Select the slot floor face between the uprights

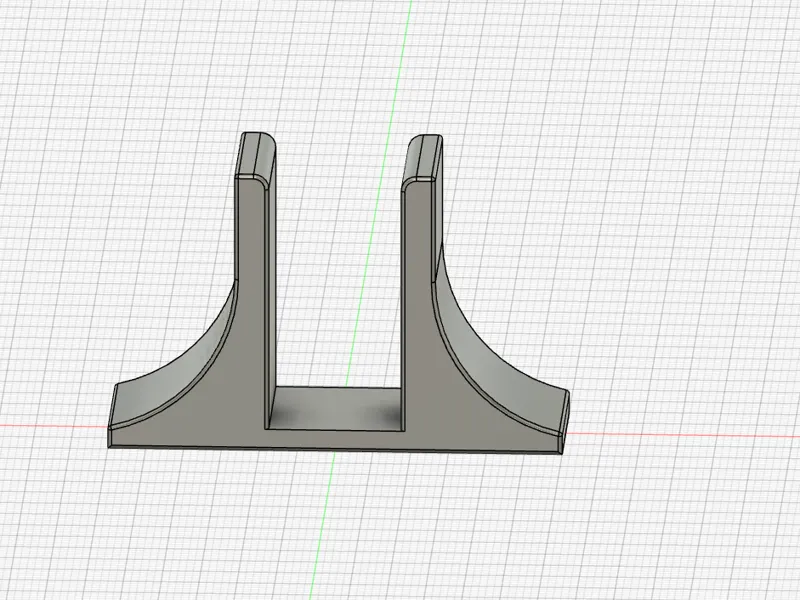coord(334,408)
